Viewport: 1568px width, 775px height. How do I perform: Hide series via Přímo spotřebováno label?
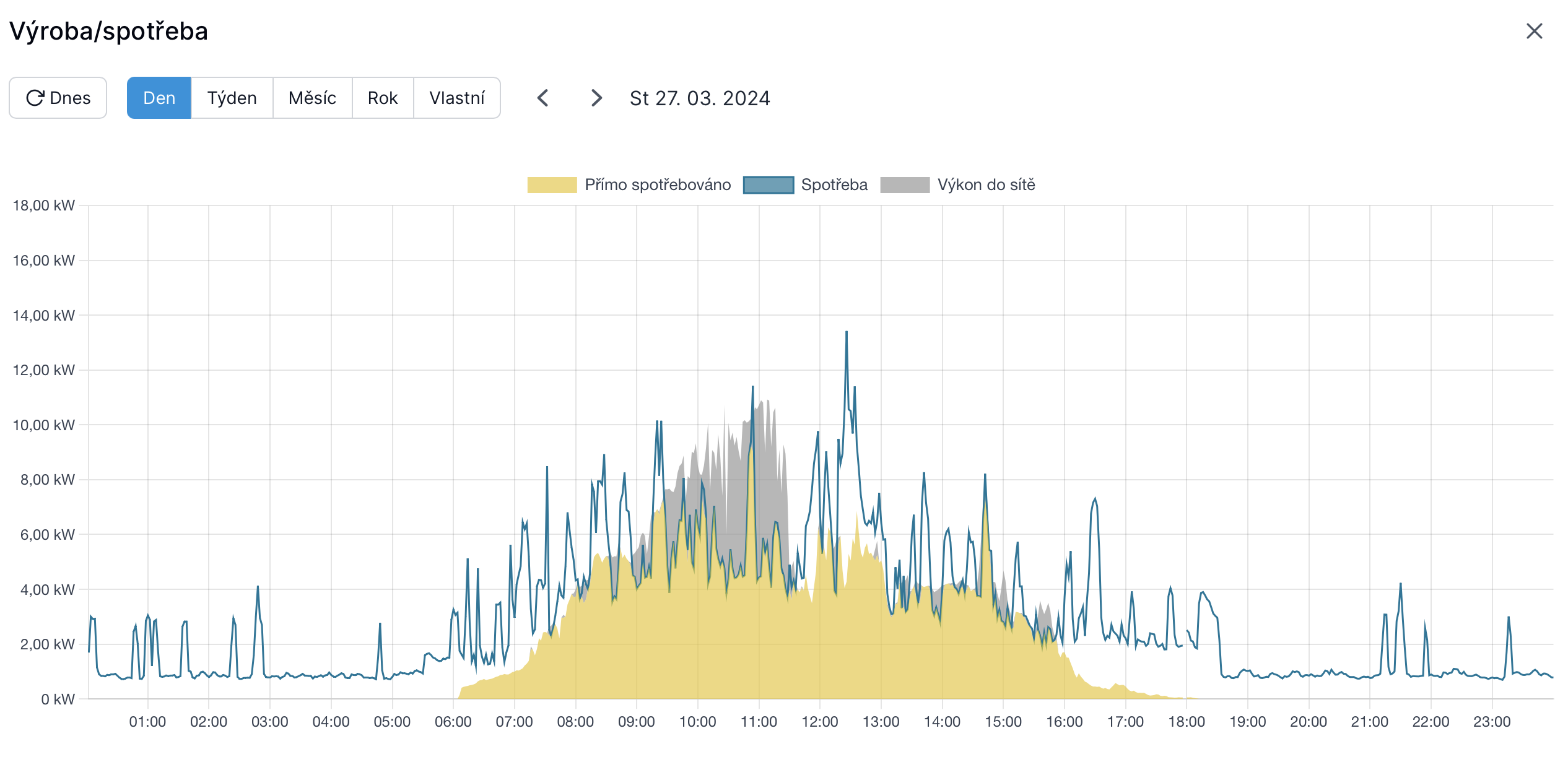click(658, 185)
